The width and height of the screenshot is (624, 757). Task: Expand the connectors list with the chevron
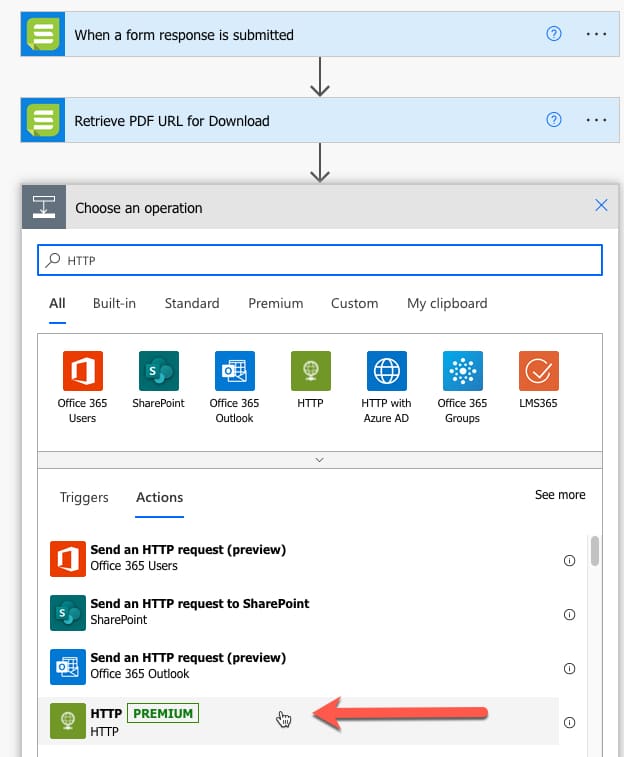[319, 460]
